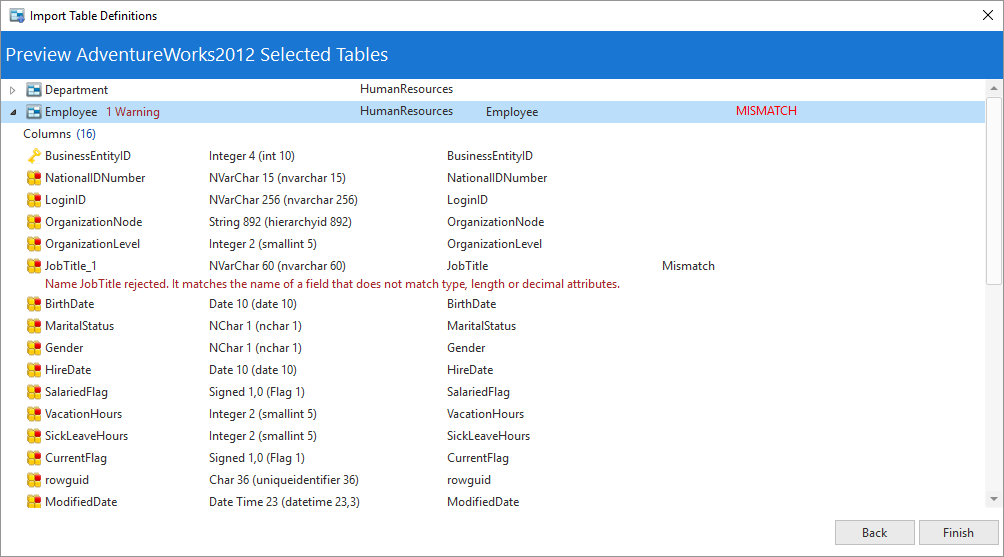
Task: Select the LoginID column name
Action: (x=65, y=200)
